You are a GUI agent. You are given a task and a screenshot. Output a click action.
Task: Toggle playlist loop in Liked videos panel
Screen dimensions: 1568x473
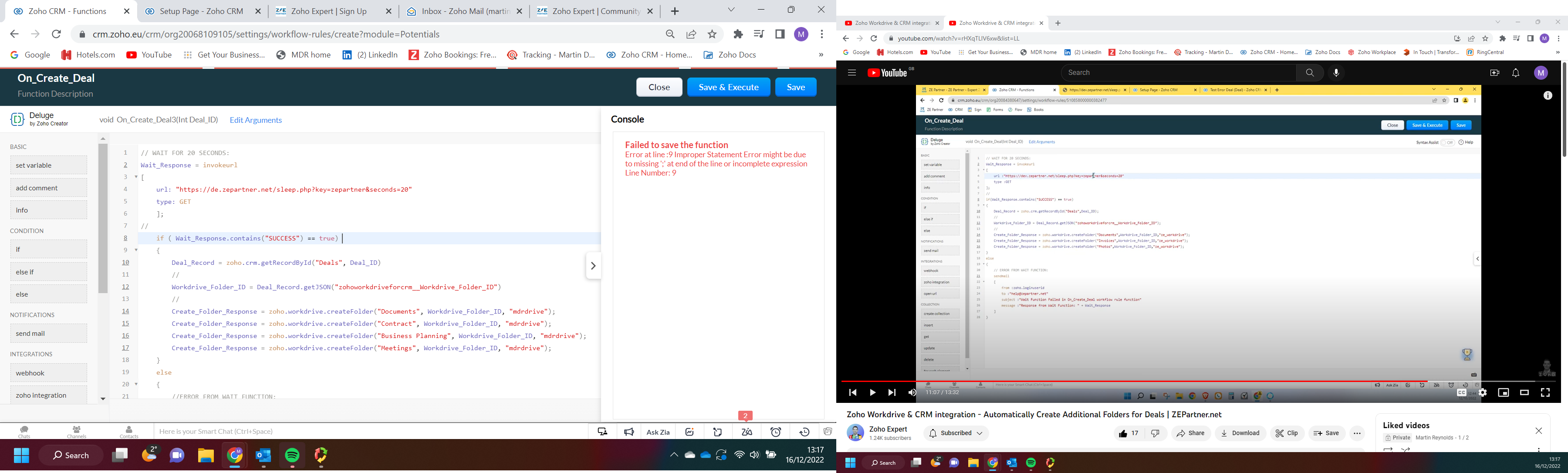coord(1389,450)
